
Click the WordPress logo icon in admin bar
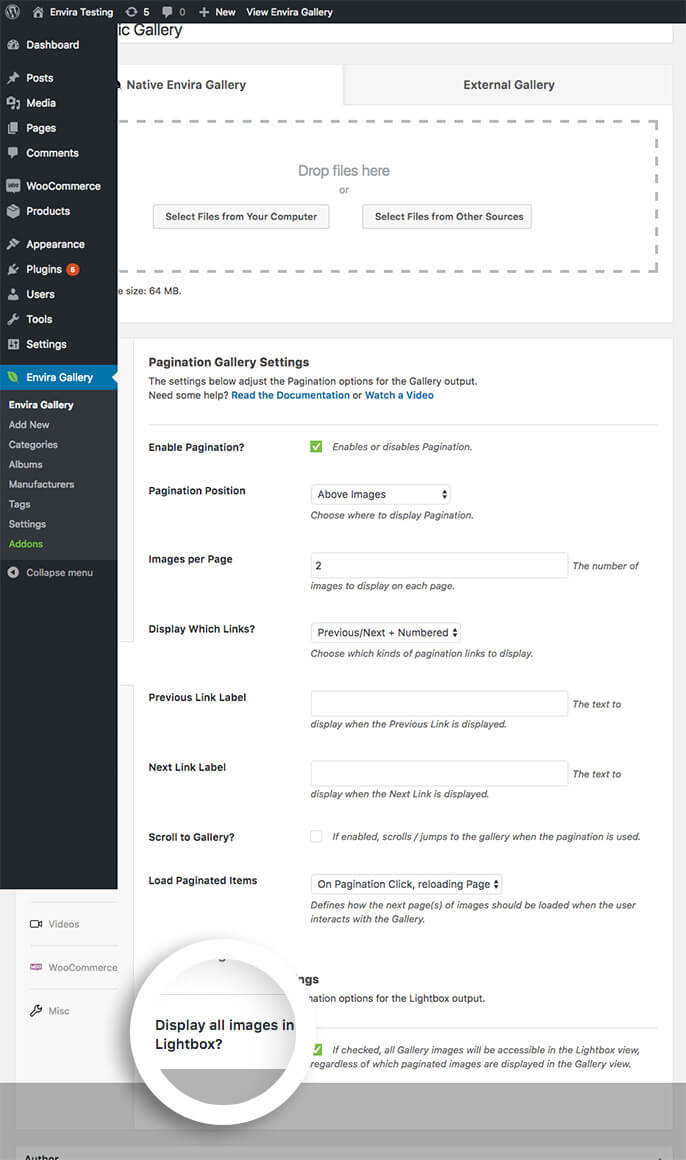[x=13, y=12]
